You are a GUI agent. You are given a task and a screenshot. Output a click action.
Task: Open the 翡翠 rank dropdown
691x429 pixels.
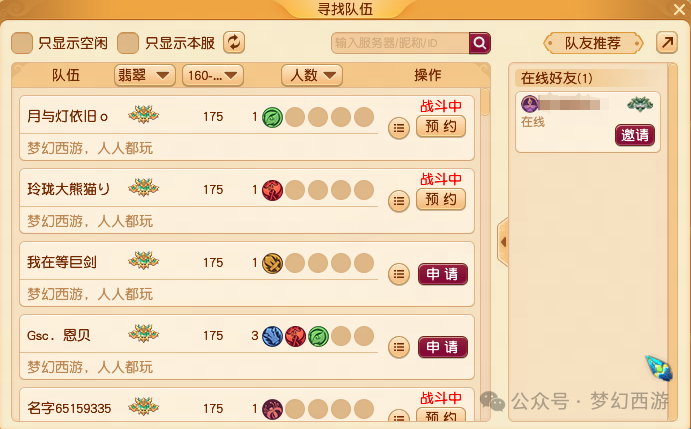(145, 75)
